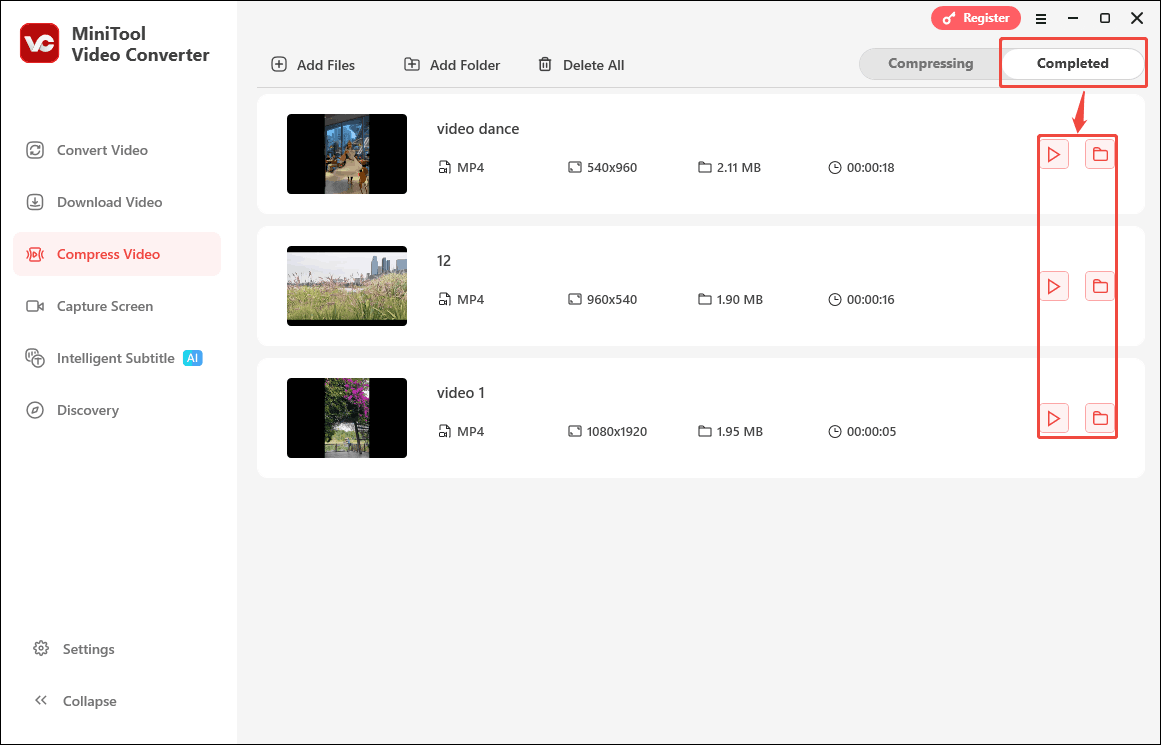1161x745 pixels.
Task: Open the output folder for '12'
Action: [1100, 286]
